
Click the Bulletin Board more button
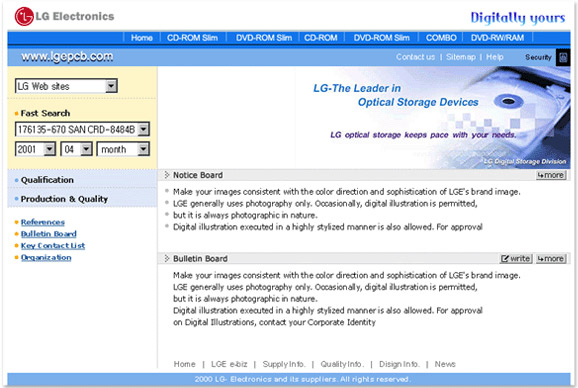[x=551, y=259]
